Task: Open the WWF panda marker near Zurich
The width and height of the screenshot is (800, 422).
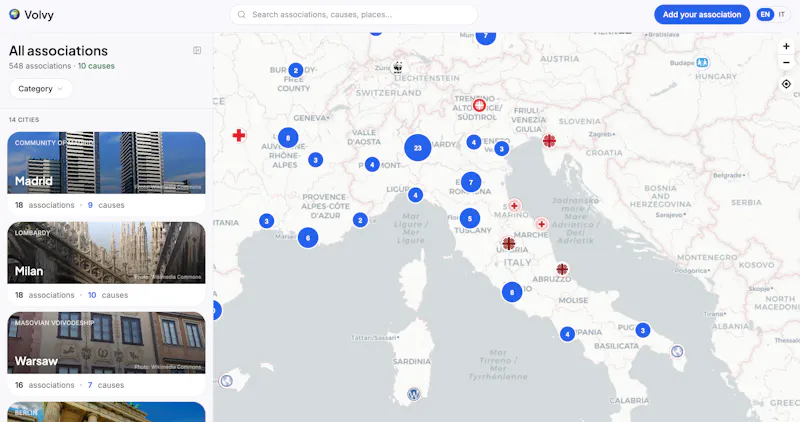Action: click(x=398, y=67)
